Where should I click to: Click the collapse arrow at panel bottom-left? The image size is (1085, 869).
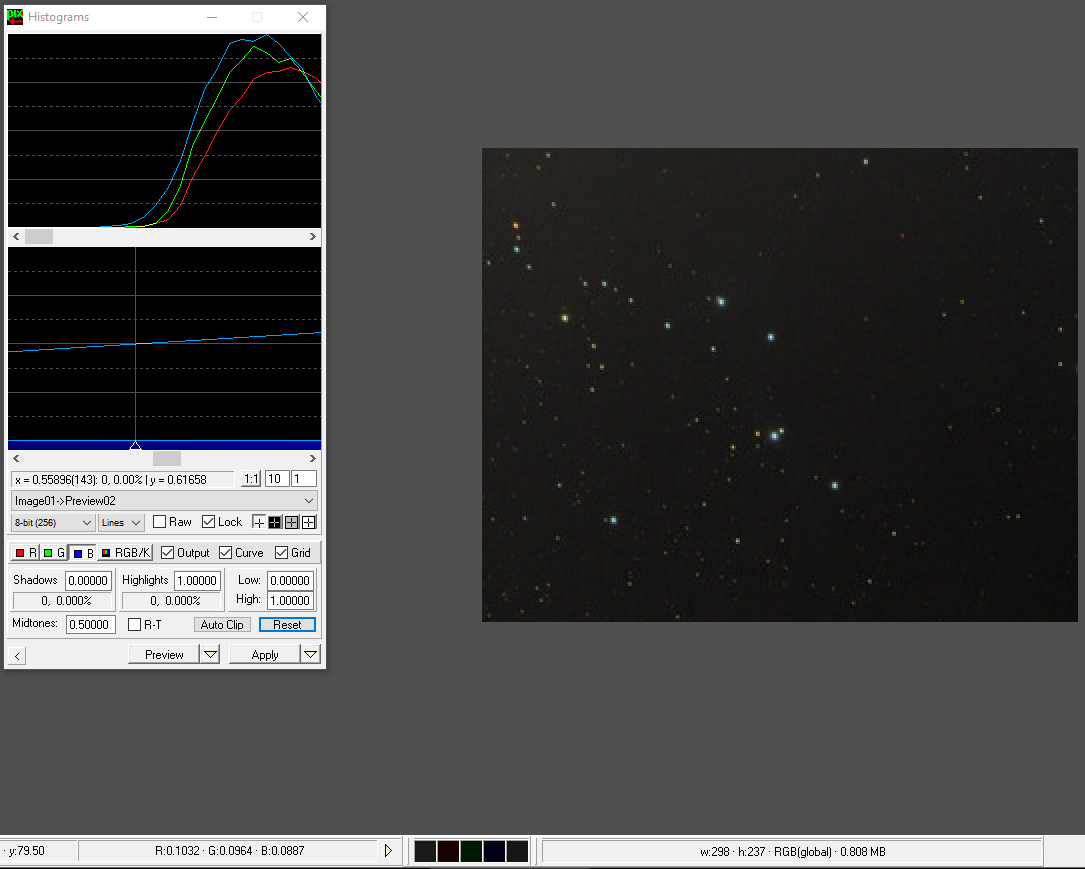click(x=18, y=656)
